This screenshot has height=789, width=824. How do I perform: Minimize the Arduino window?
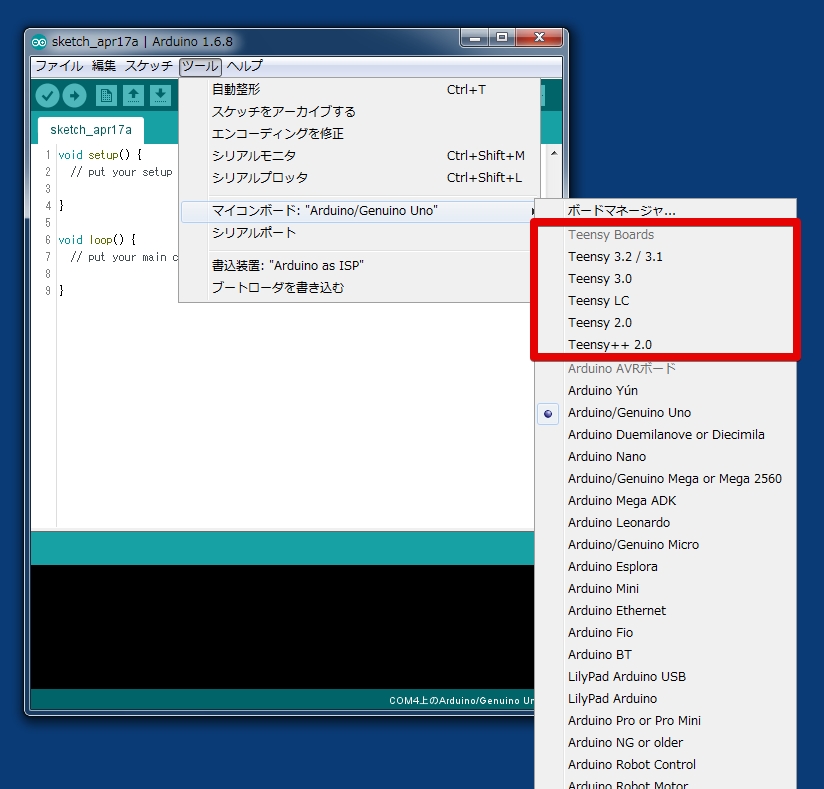pyautogui.click(x=475, y=38)
